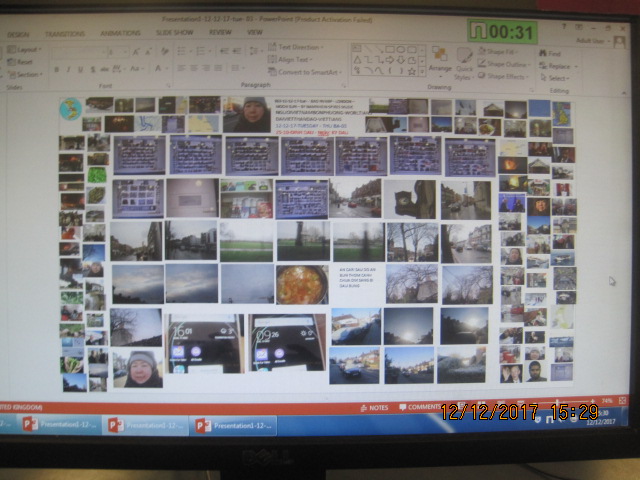Click the Line Spacing icon
Image resolution: width=640 pixels, height=480 pixels.
coord(255,51)
